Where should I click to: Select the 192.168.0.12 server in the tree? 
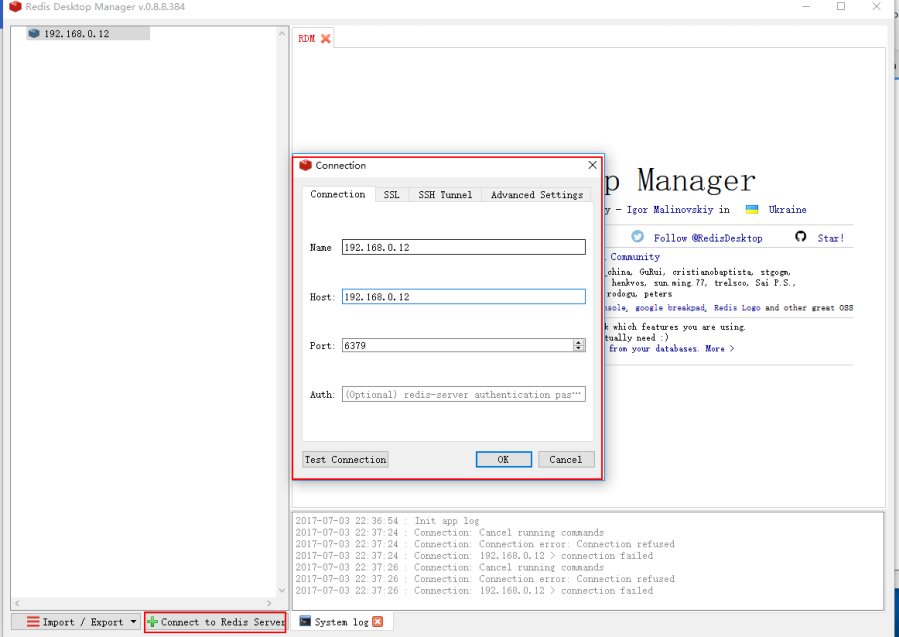coord(88,34)
